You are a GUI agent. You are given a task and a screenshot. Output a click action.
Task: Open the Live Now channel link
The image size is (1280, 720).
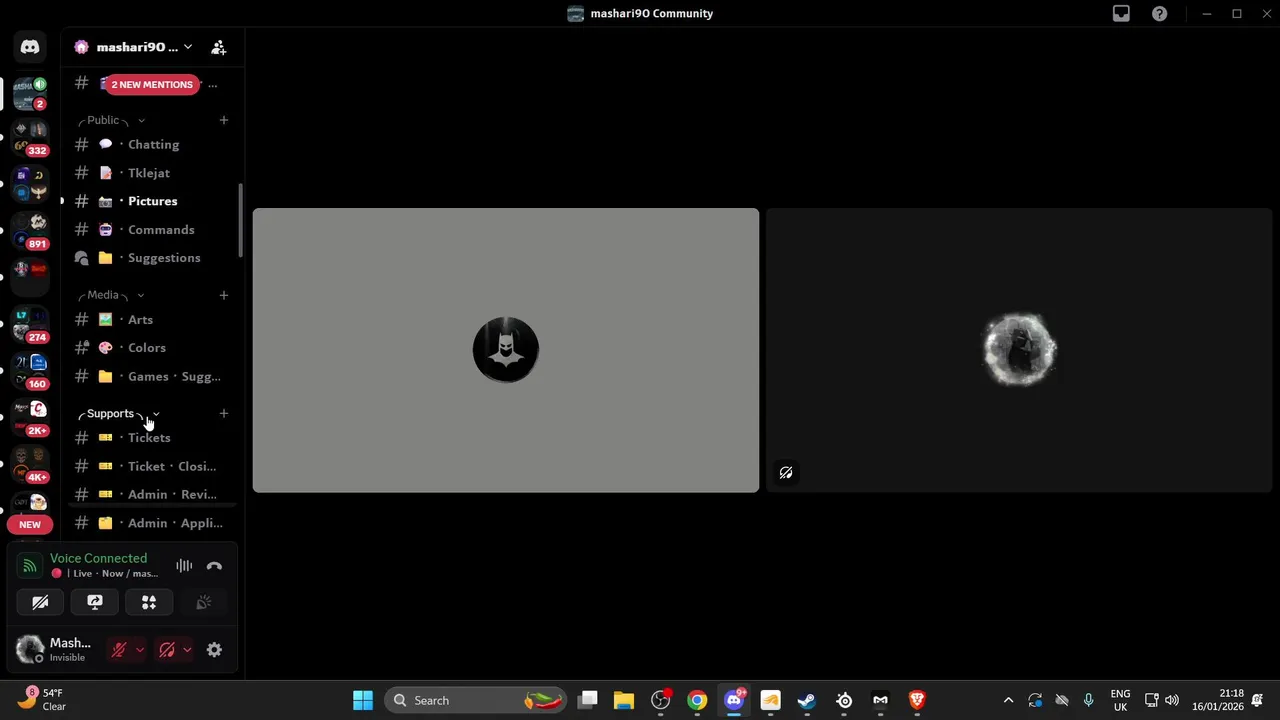coord(106,573)
